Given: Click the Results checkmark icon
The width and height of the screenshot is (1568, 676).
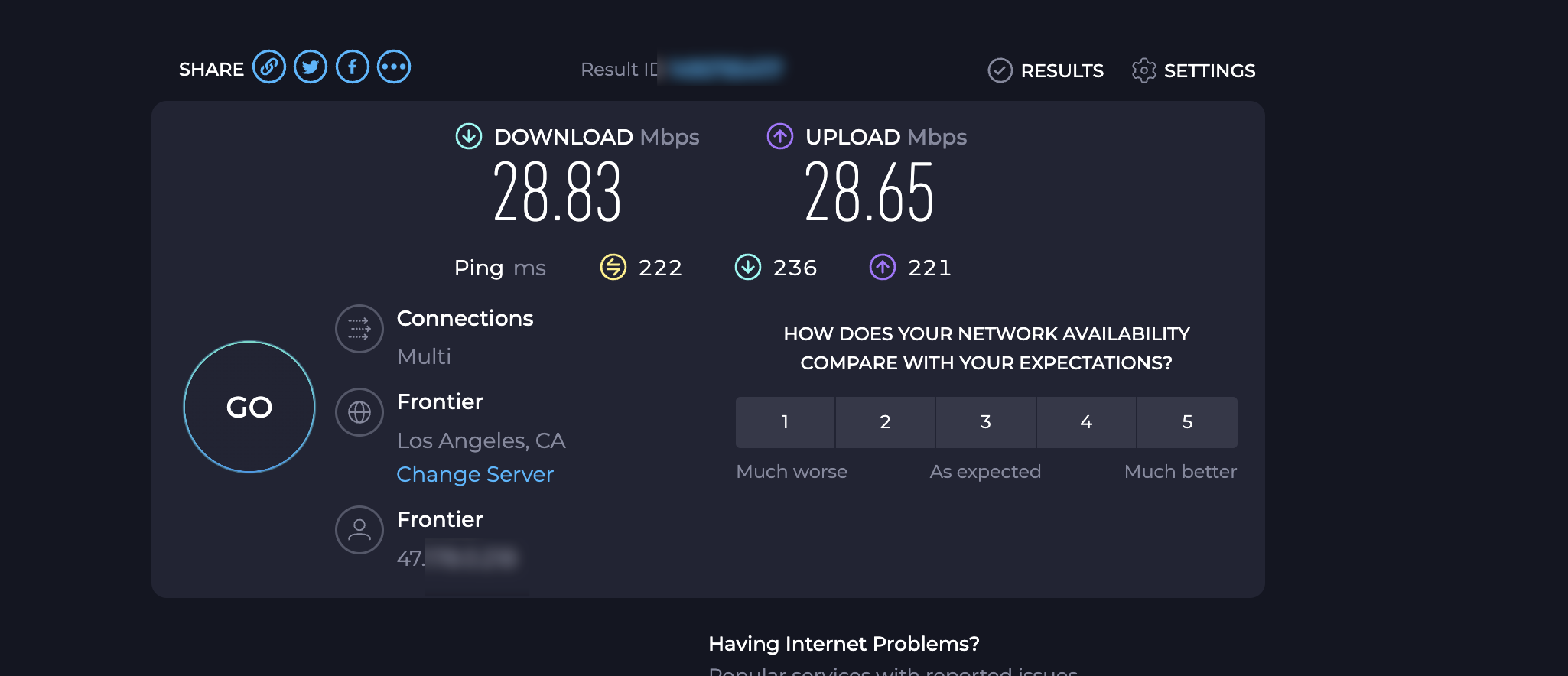Looking at the screenshot, I should pos(1000,70).
